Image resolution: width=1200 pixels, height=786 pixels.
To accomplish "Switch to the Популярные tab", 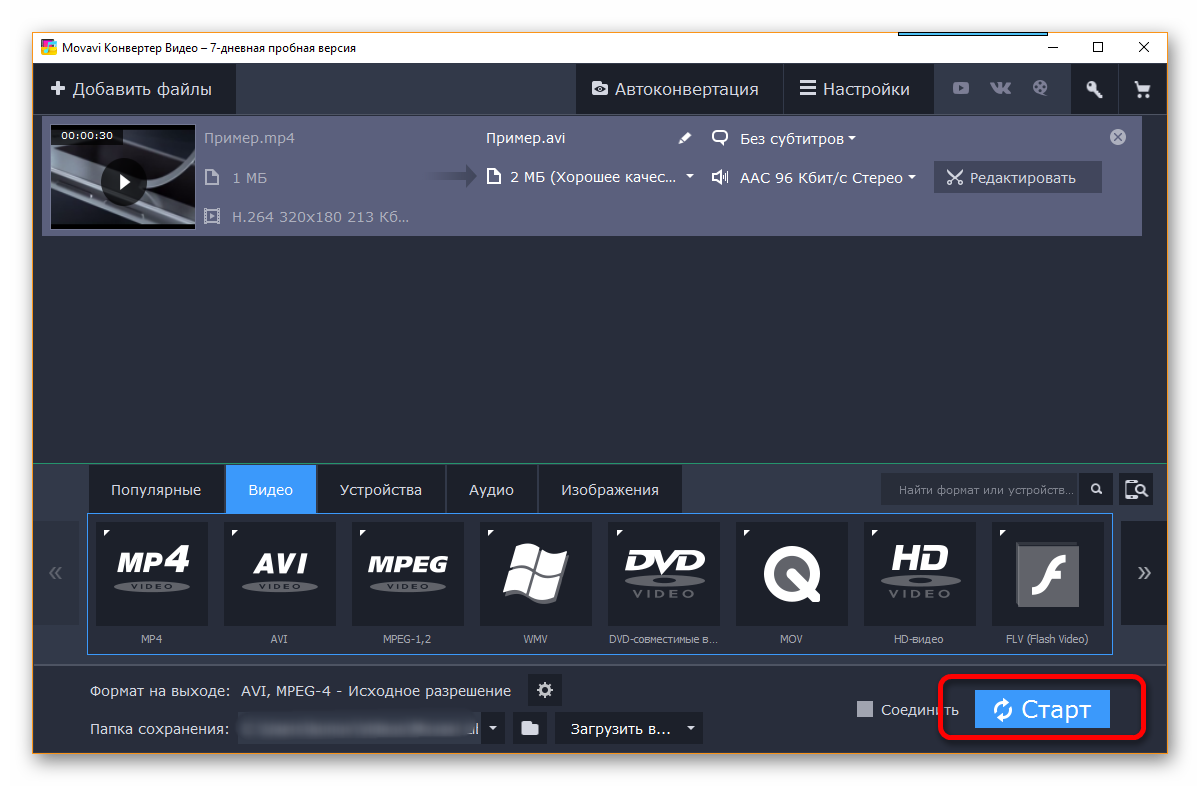I will [x=156, y=490].
